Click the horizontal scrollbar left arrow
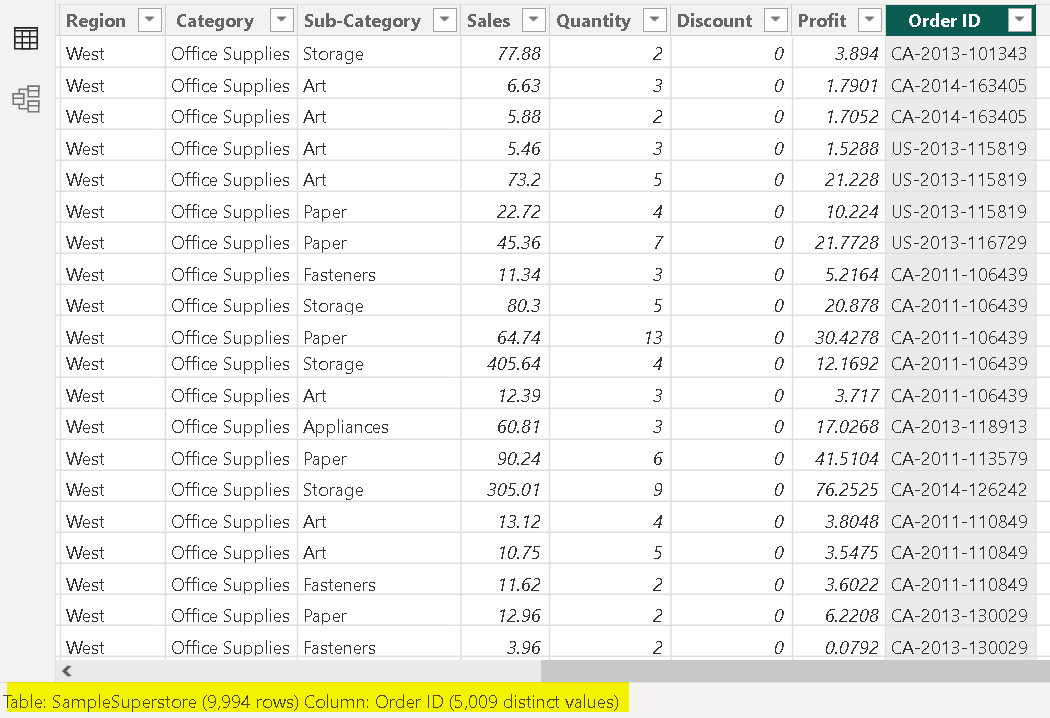The width and height of the screenshot is (1050, 718). pos(68,671)
